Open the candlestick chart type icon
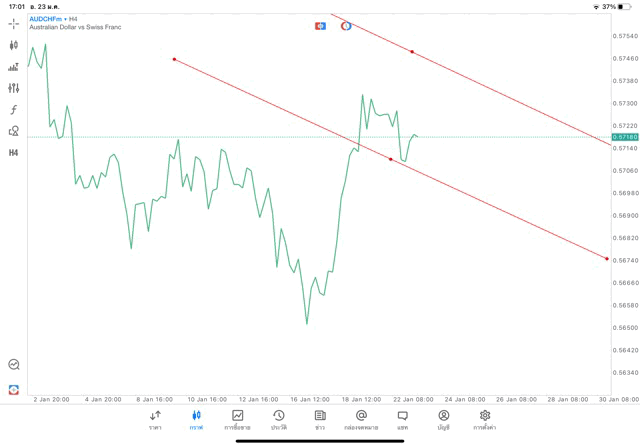640x447 pixels. [x=13, y=45]
